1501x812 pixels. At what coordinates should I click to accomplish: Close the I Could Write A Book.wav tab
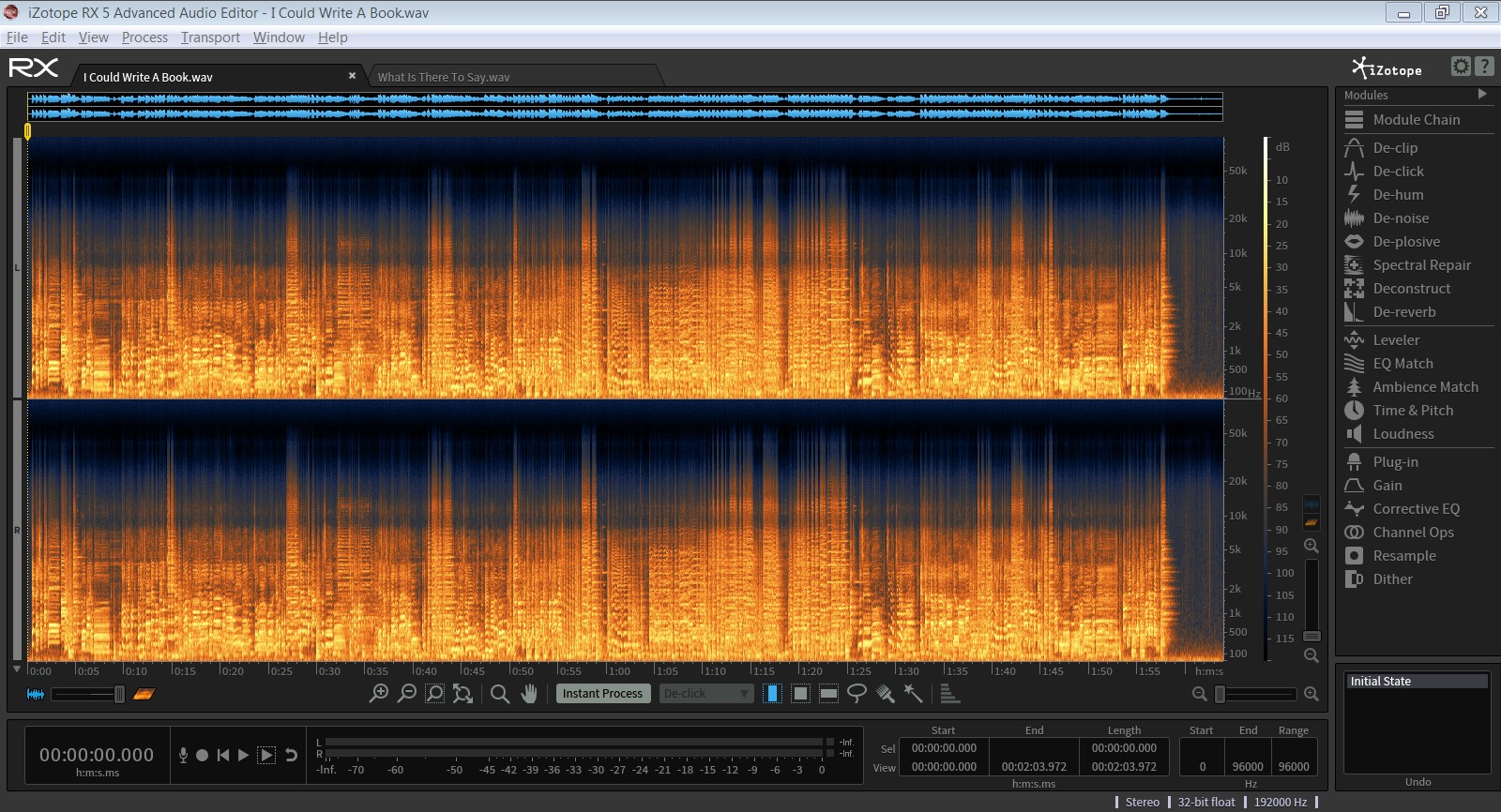[352, 75]
